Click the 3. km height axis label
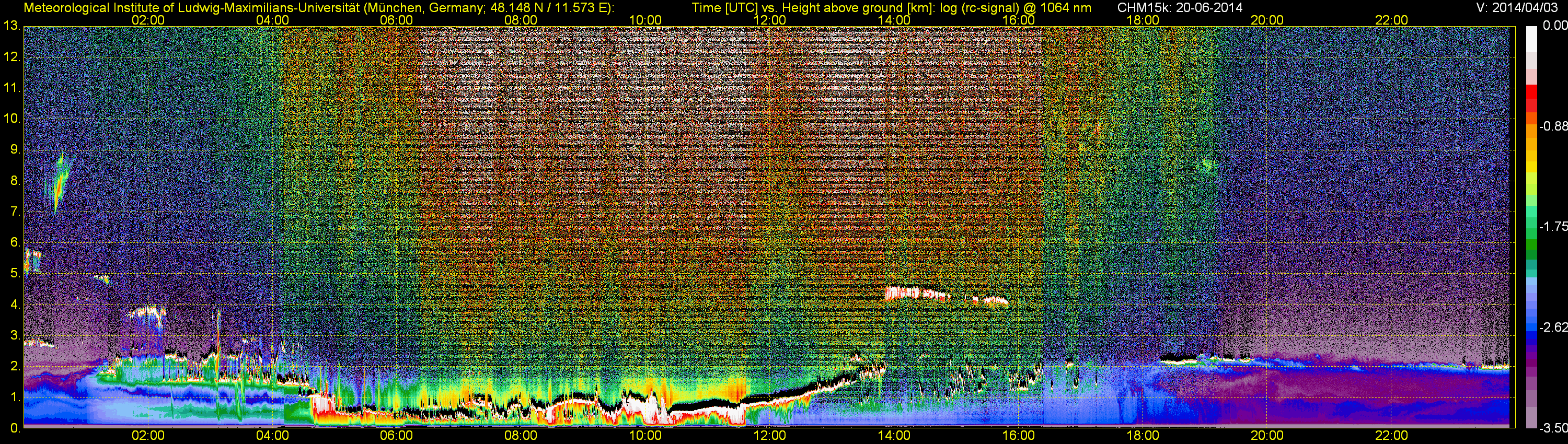Screen dimensions: 1568x444 [x=15, y=336]
